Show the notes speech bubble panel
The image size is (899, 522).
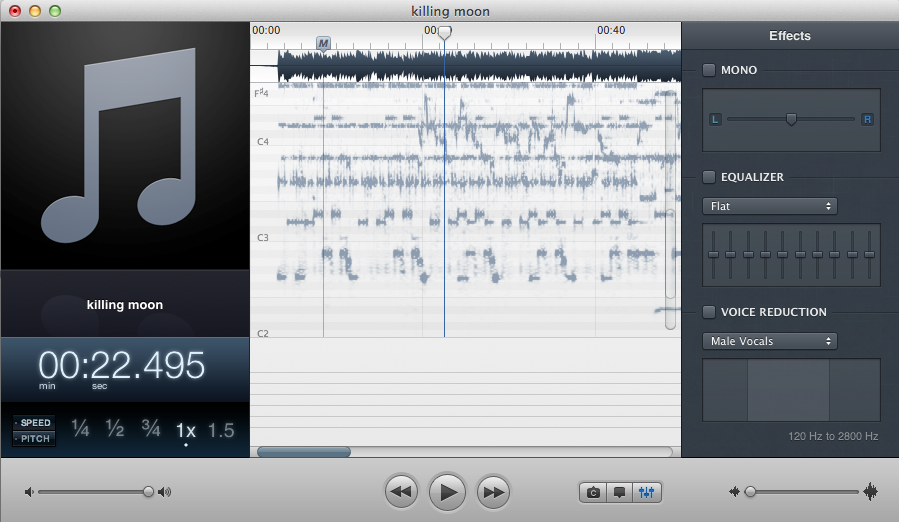620,492
